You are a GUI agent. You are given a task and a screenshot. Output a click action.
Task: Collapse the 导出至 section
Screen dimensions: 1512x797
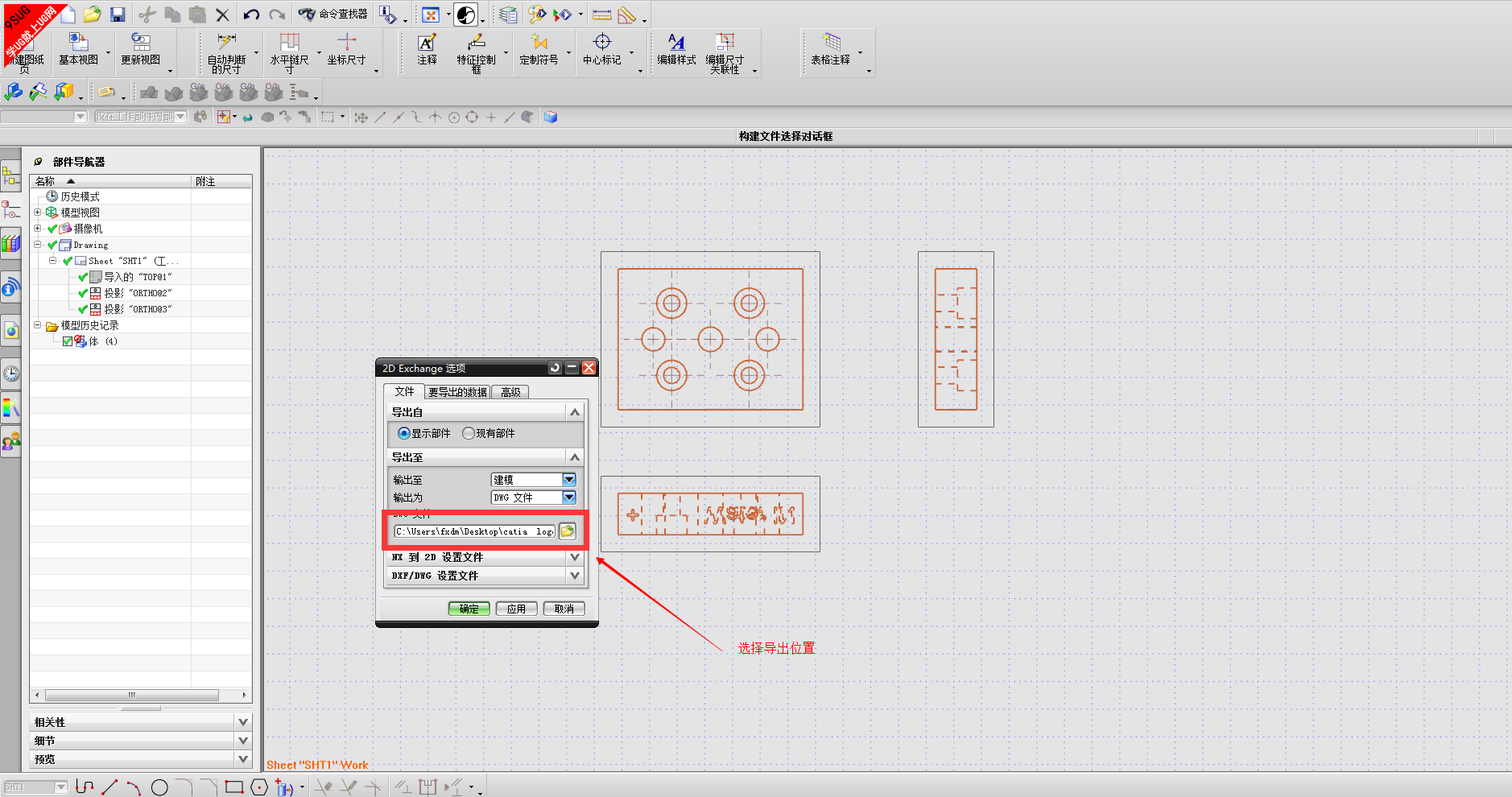click(575, 457)
